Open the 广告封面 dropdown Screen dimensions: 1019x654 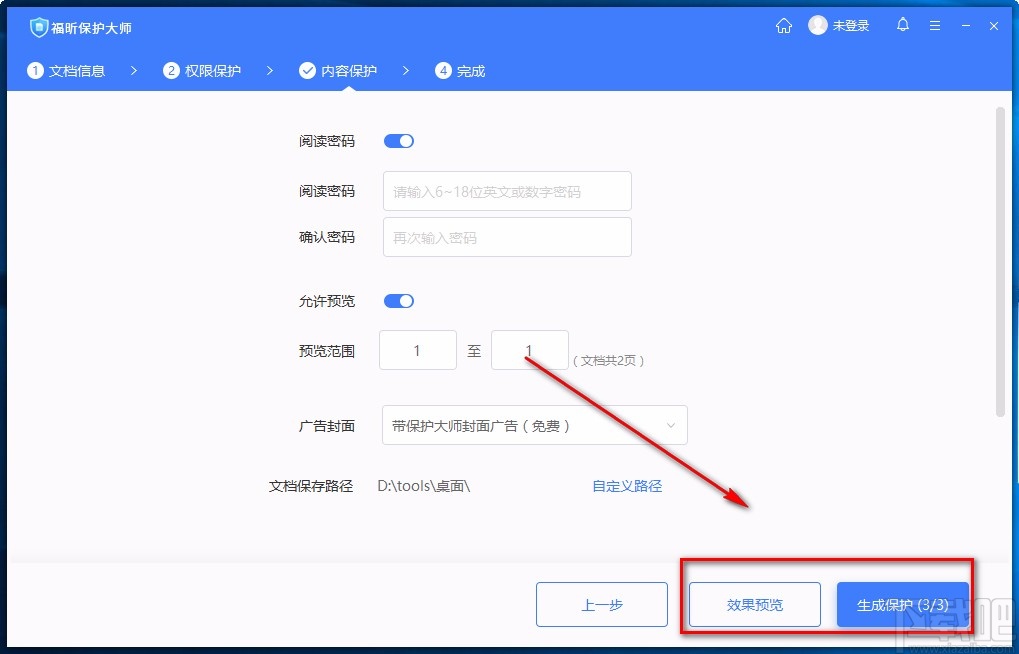tap(534, 426)
